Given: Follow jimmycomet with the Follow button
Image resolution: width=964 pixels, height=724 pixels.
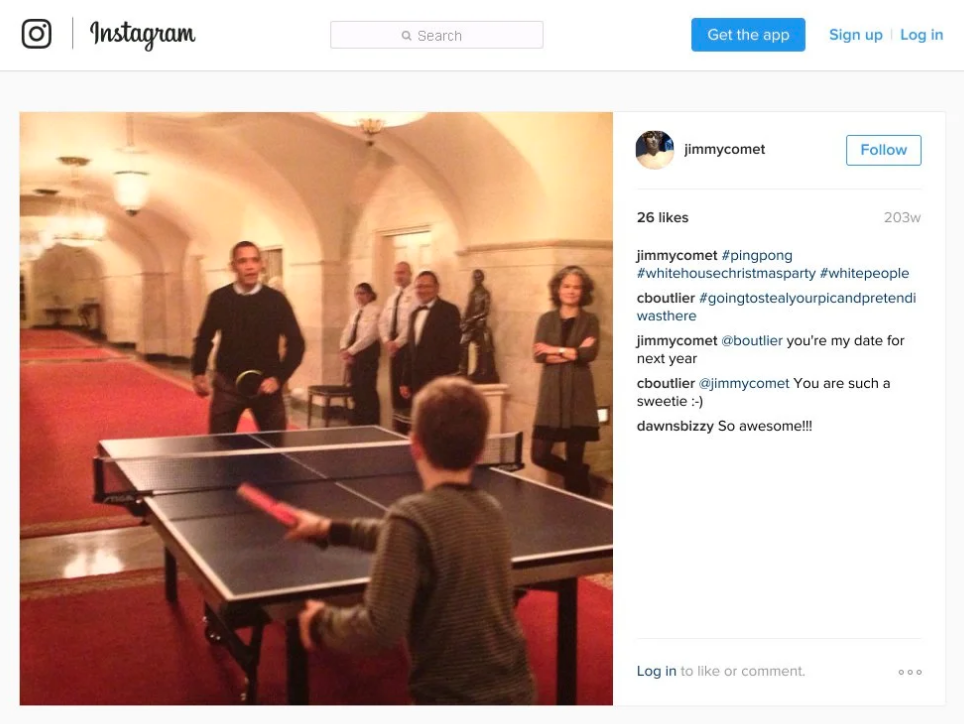Looking at the screenshot, I should pos(883,150).
